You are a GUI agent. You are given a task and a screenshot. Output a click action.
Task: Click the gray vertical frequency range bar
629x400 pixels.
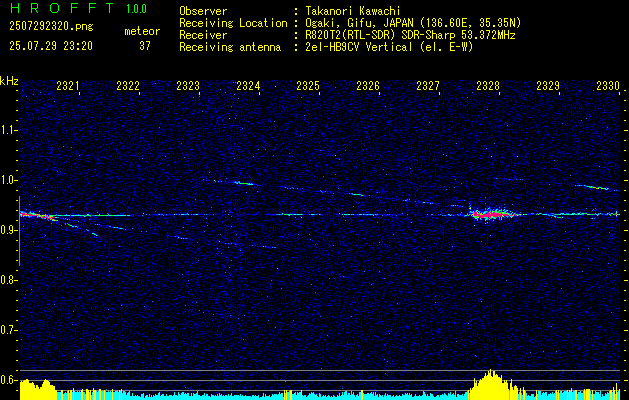pyautogui.click(x=19, y=231)
